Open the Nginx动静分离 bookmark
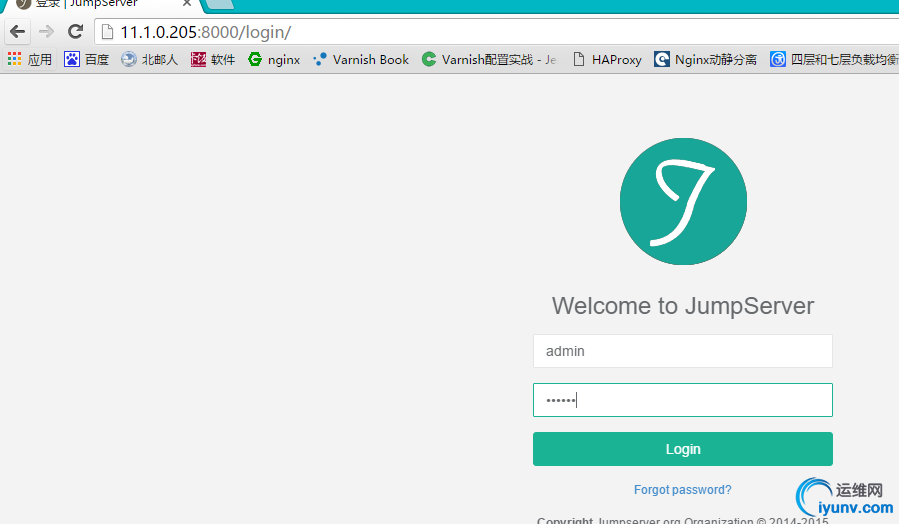This screenshot has width=899, height=524. [x=706, y=60]
